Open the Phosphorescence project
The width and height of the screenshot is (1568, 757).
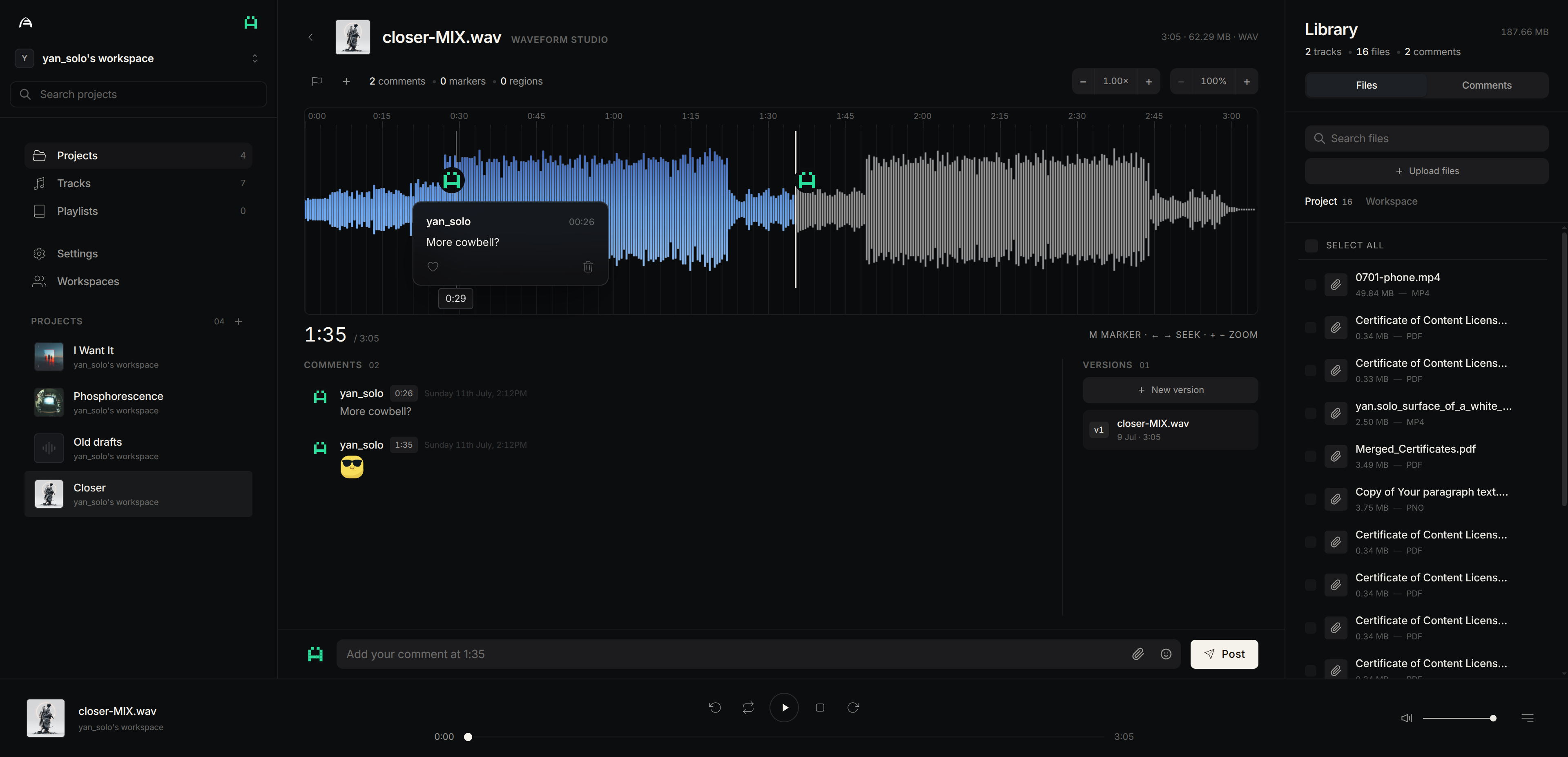click(138, 402)
